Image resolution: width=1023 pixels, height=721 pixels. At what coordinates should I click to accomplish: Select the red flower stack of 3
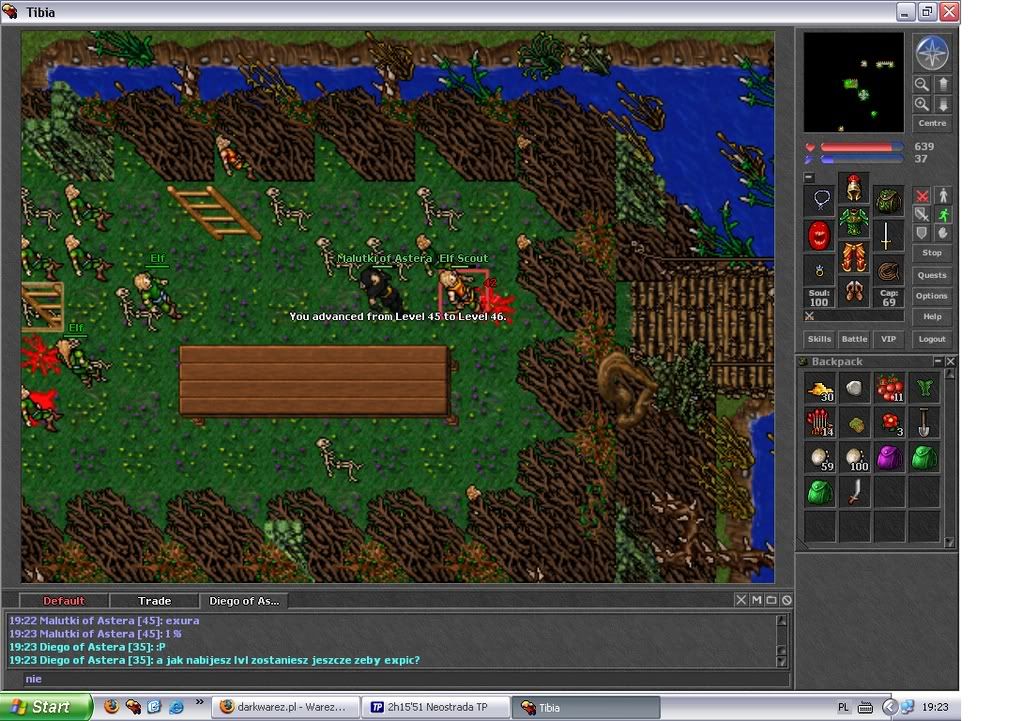[889, 423]
